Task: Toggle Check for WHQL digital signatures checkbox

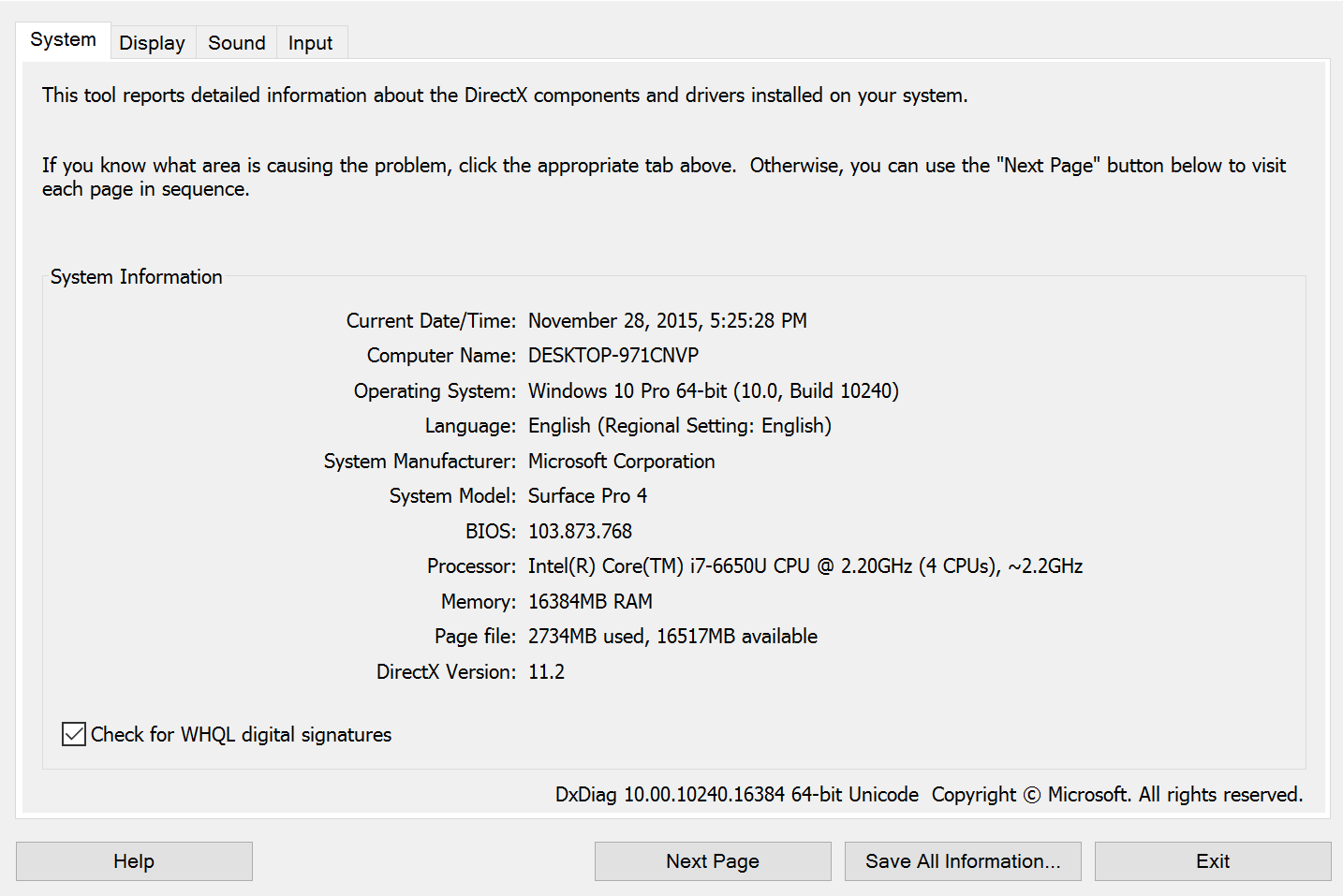Action: point(74,734)
